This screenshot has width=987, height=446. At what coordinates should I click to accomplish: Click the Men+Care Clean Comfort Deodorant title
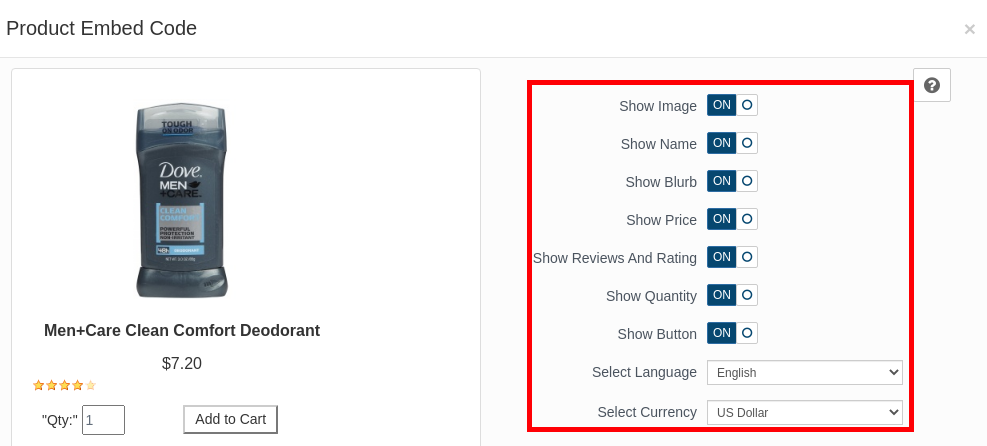pyautogui.click(x=182, y=330)
